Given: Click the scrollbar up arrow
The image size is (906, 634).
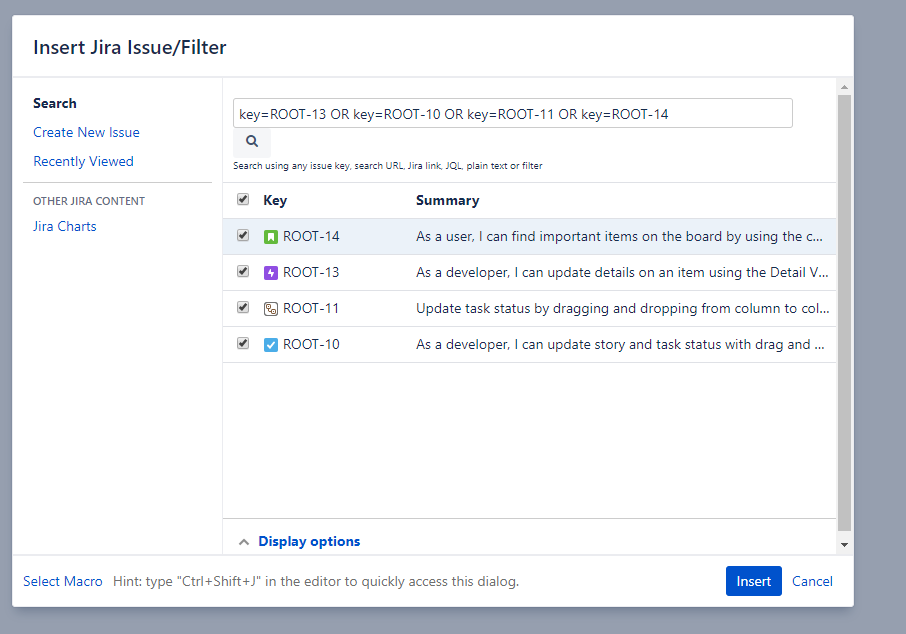Looking at the screenshot, I should (846, 88).
